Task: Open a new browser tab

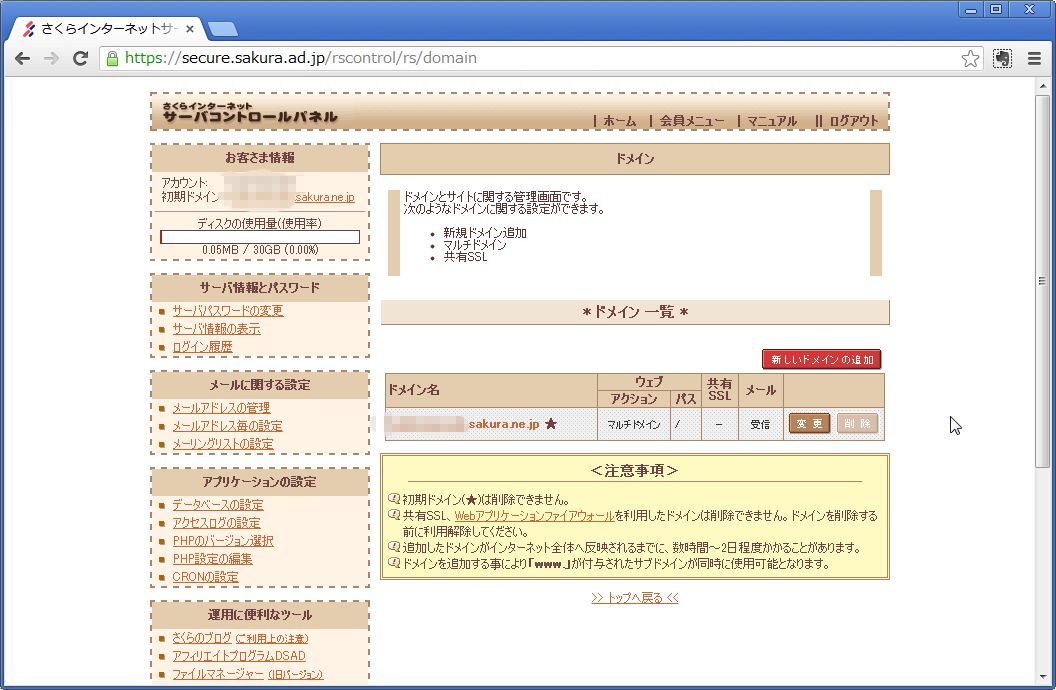Action: 222,29
